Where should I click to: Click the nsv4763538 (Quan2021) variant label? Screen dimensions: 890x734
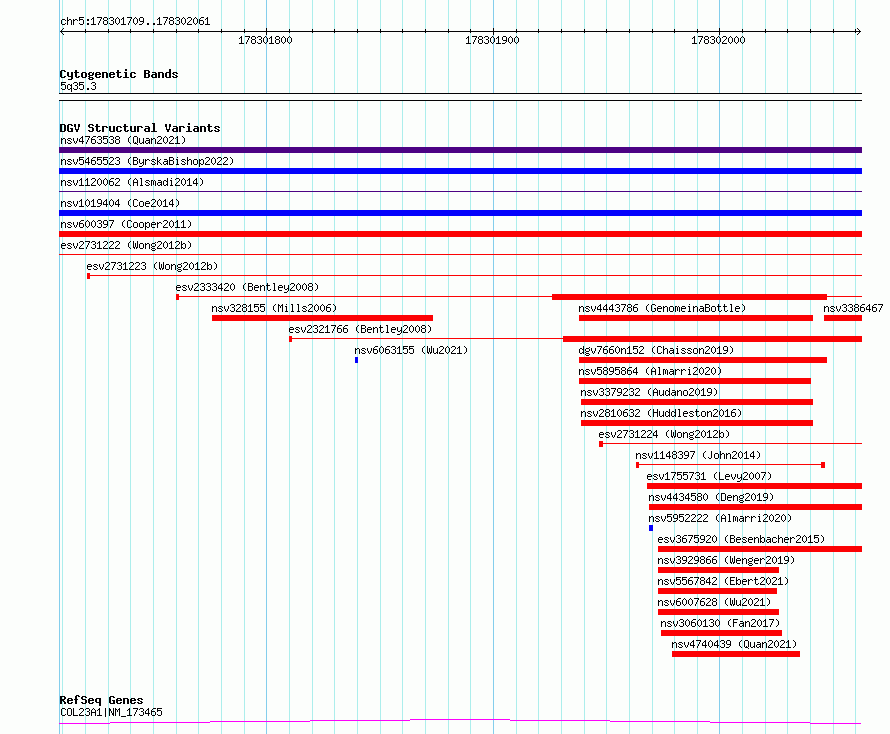tap(123, 140)
